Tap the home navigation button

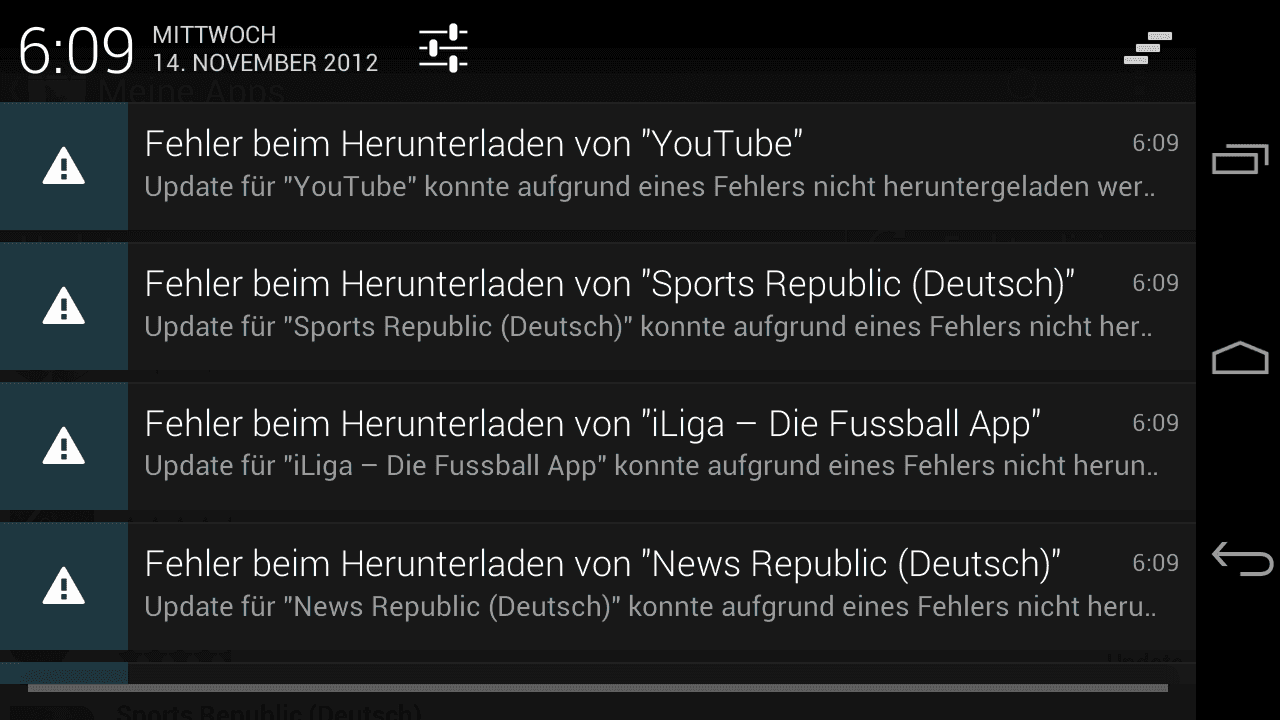click(1240, 358)
